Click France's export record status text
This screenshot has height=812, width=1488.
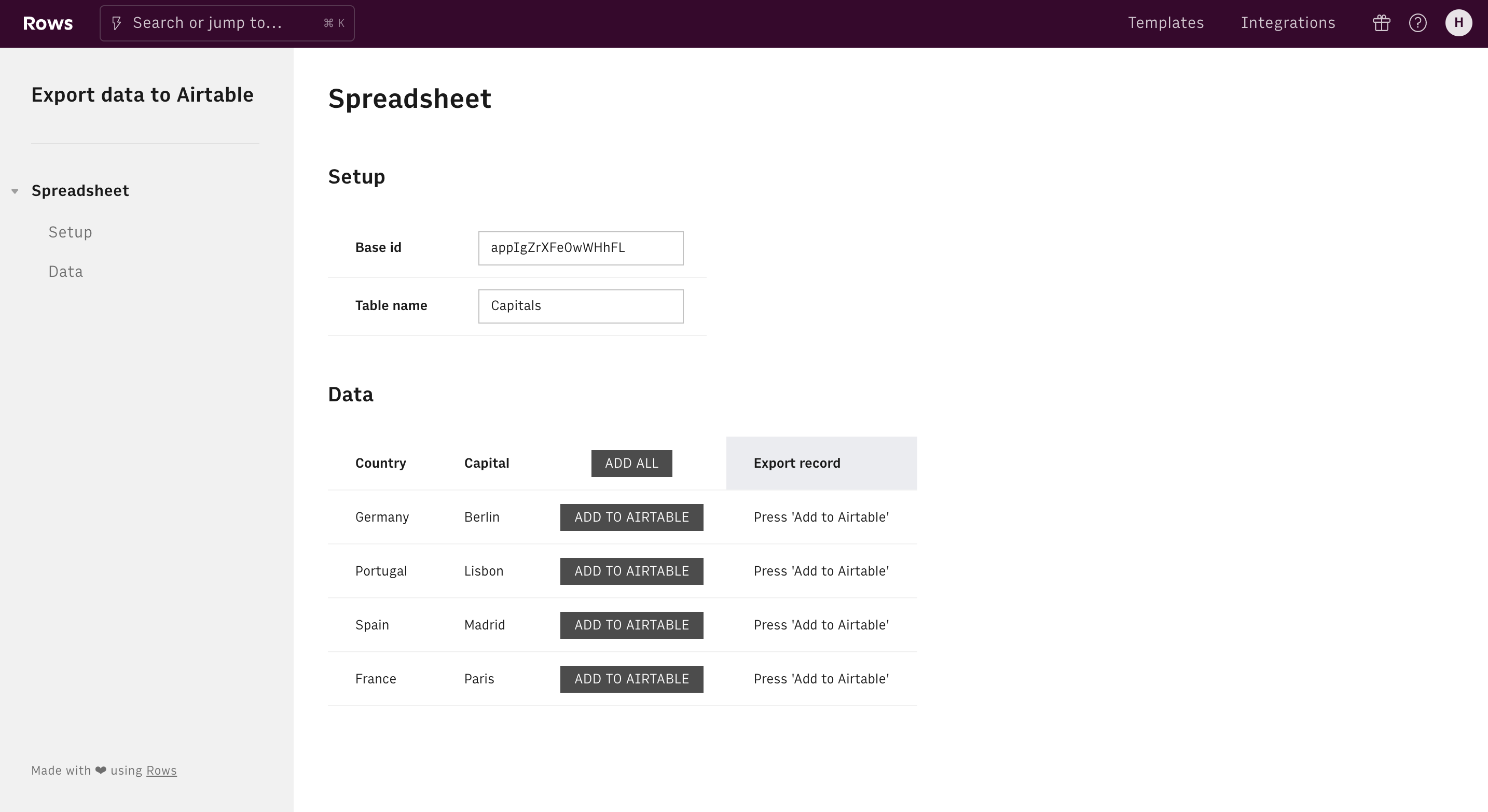pos(821,679)
